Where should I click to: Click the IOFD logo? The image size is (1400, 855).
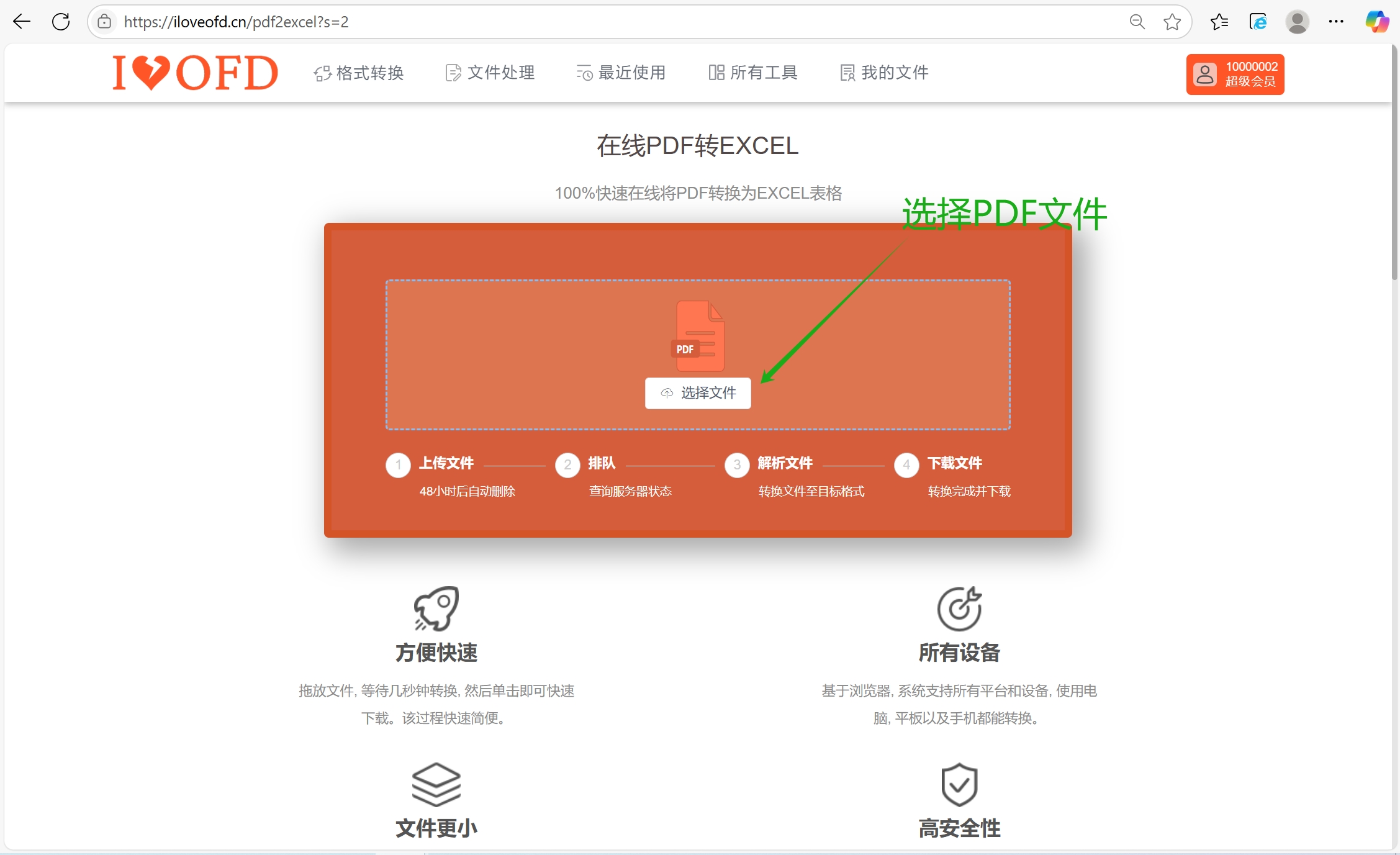pyautogui.click(x=195, y=73)
